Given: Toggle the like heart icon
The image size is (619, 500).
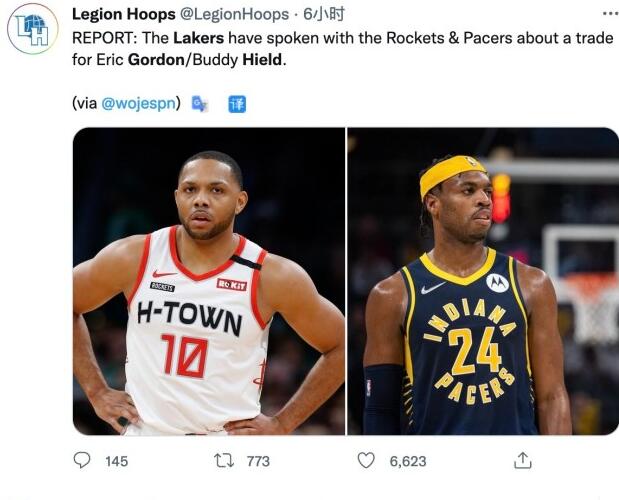Looking at the screenshot, I should pyautogui.click(x=367, y=461).
